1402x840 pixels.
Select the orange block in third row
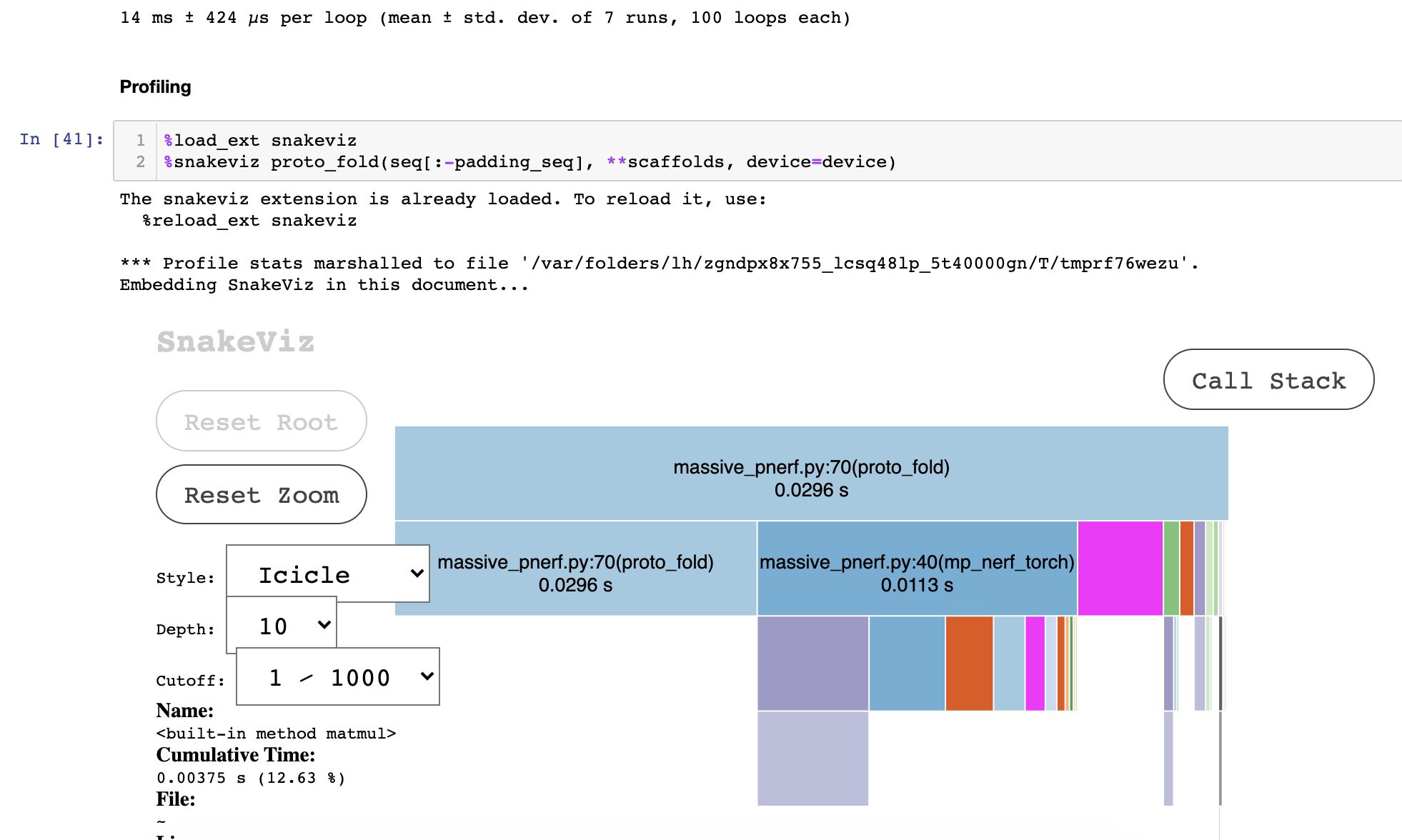click(x=969, y=663)
